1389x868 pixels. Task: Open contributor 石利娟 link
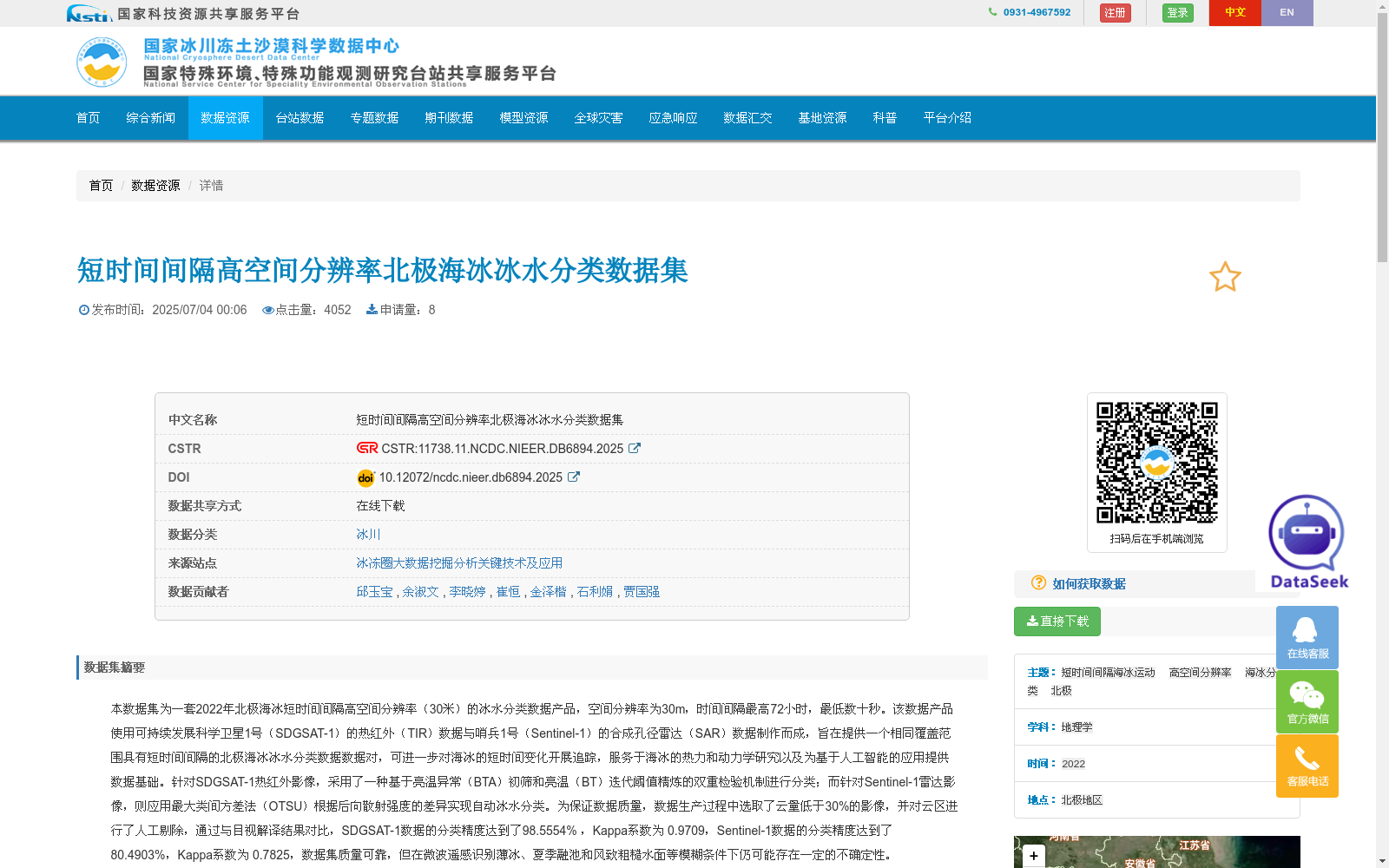(x=595, y=592)
